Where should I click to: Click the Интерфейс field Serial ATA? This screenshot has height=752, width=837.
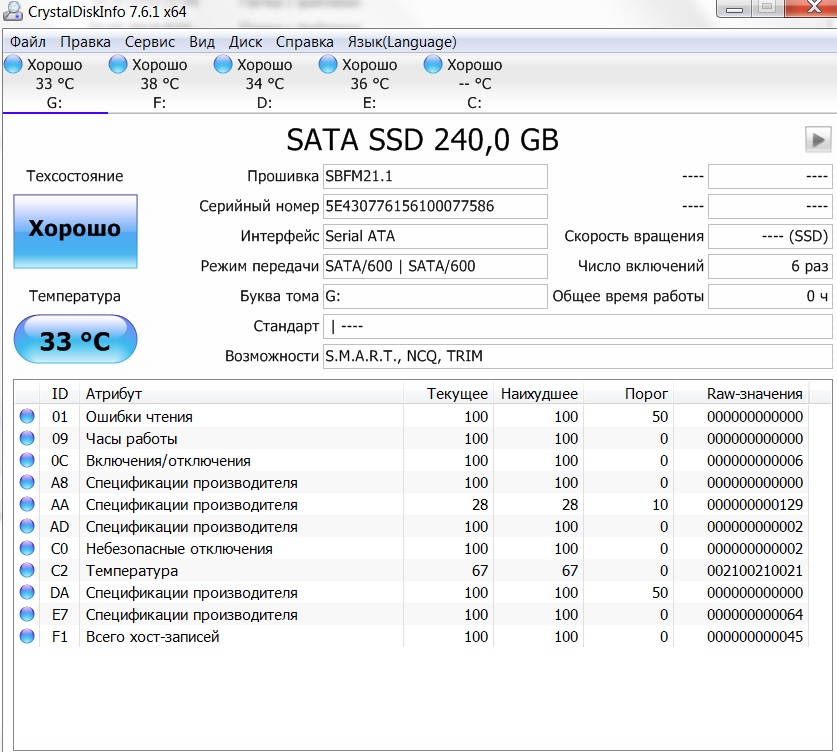coord(435,236)
